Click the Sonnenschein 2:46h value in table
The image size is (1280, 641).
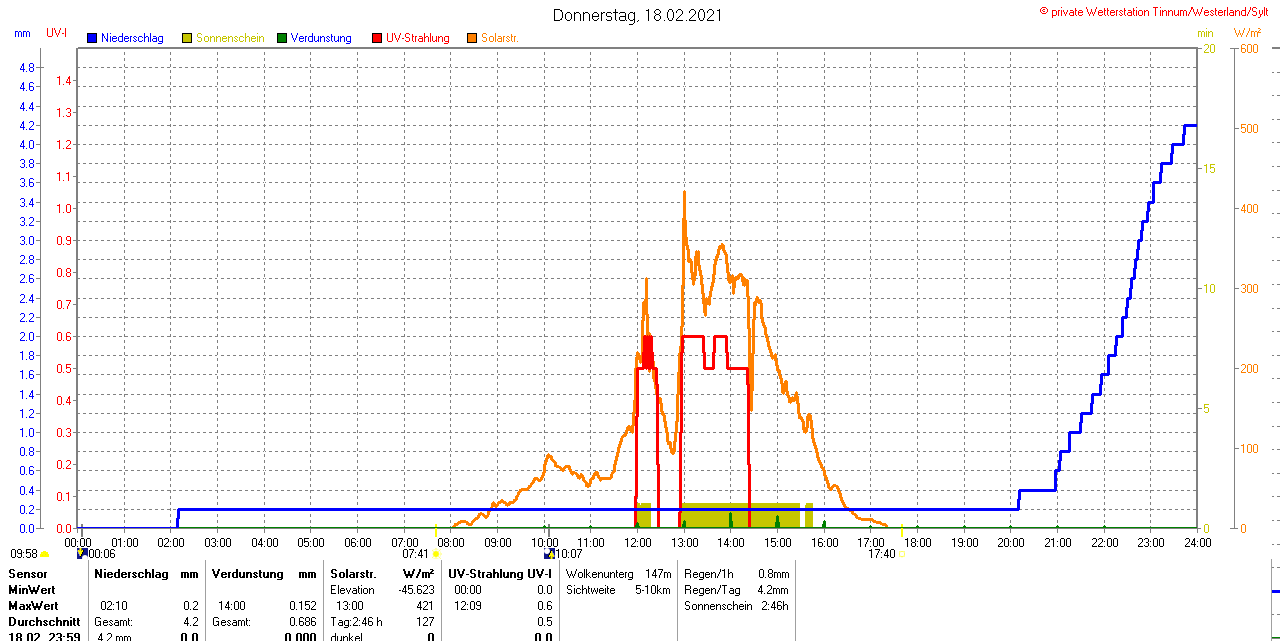coord(736,606)
